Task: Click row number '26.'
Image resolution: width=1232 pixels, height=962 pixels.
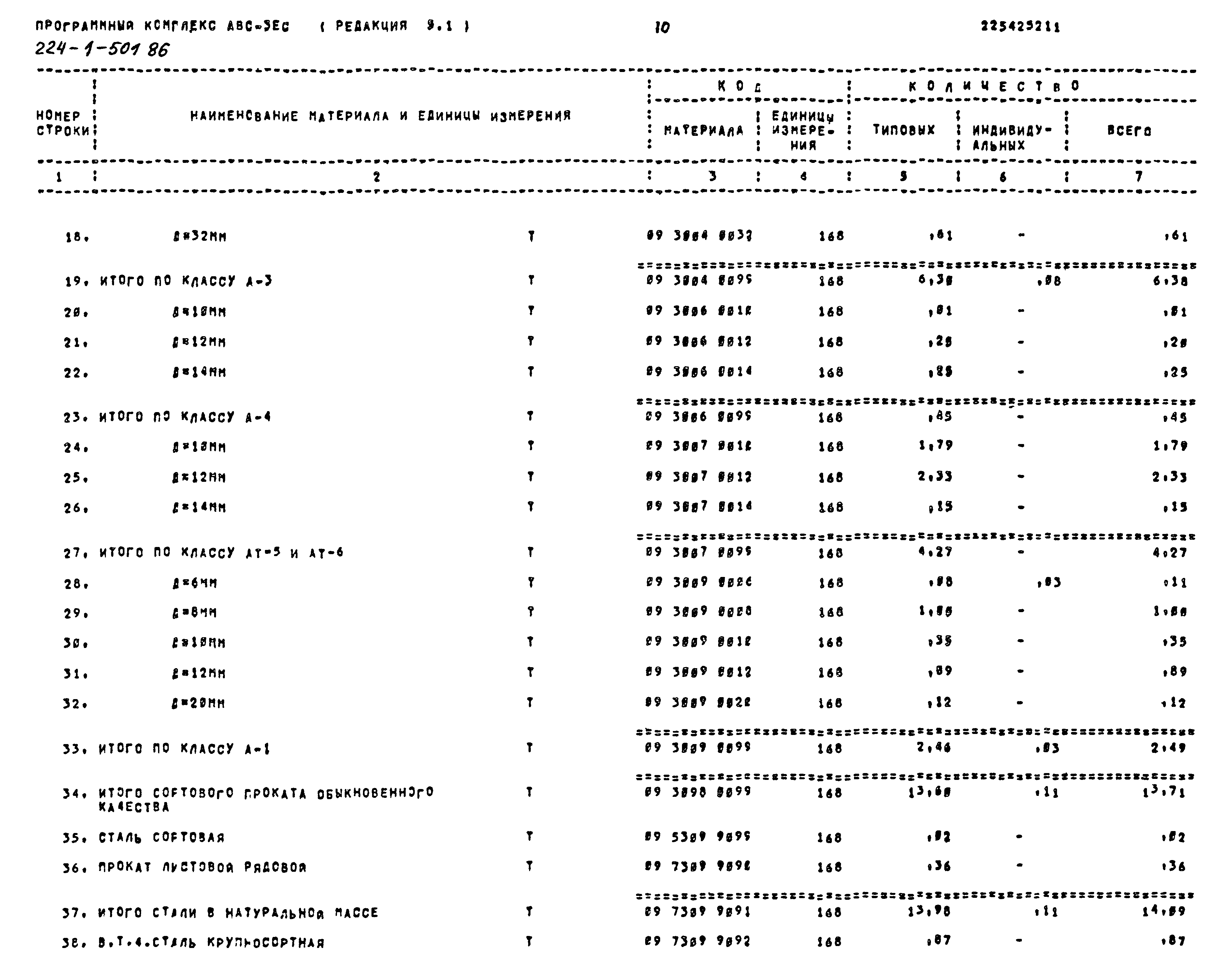Action: click(x=76, y=508)
